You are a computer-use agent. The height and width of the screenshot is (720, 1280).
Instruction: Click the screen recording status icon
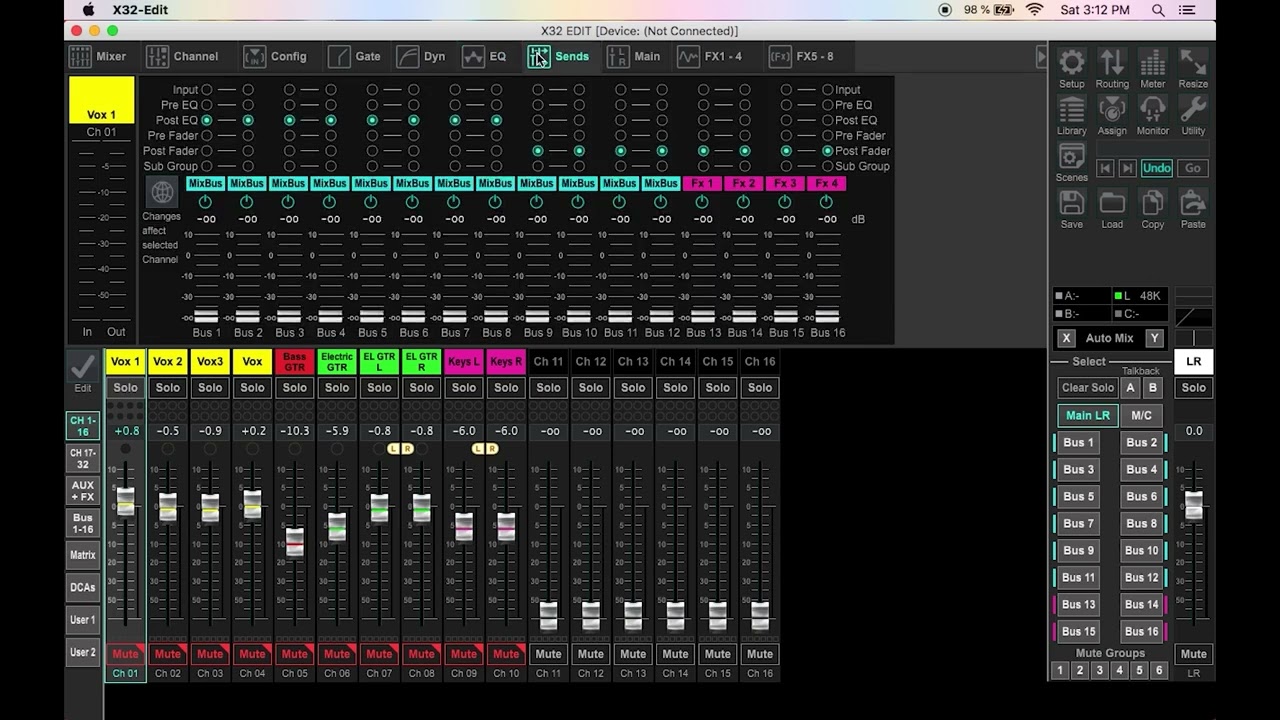(x=945, y=10)
